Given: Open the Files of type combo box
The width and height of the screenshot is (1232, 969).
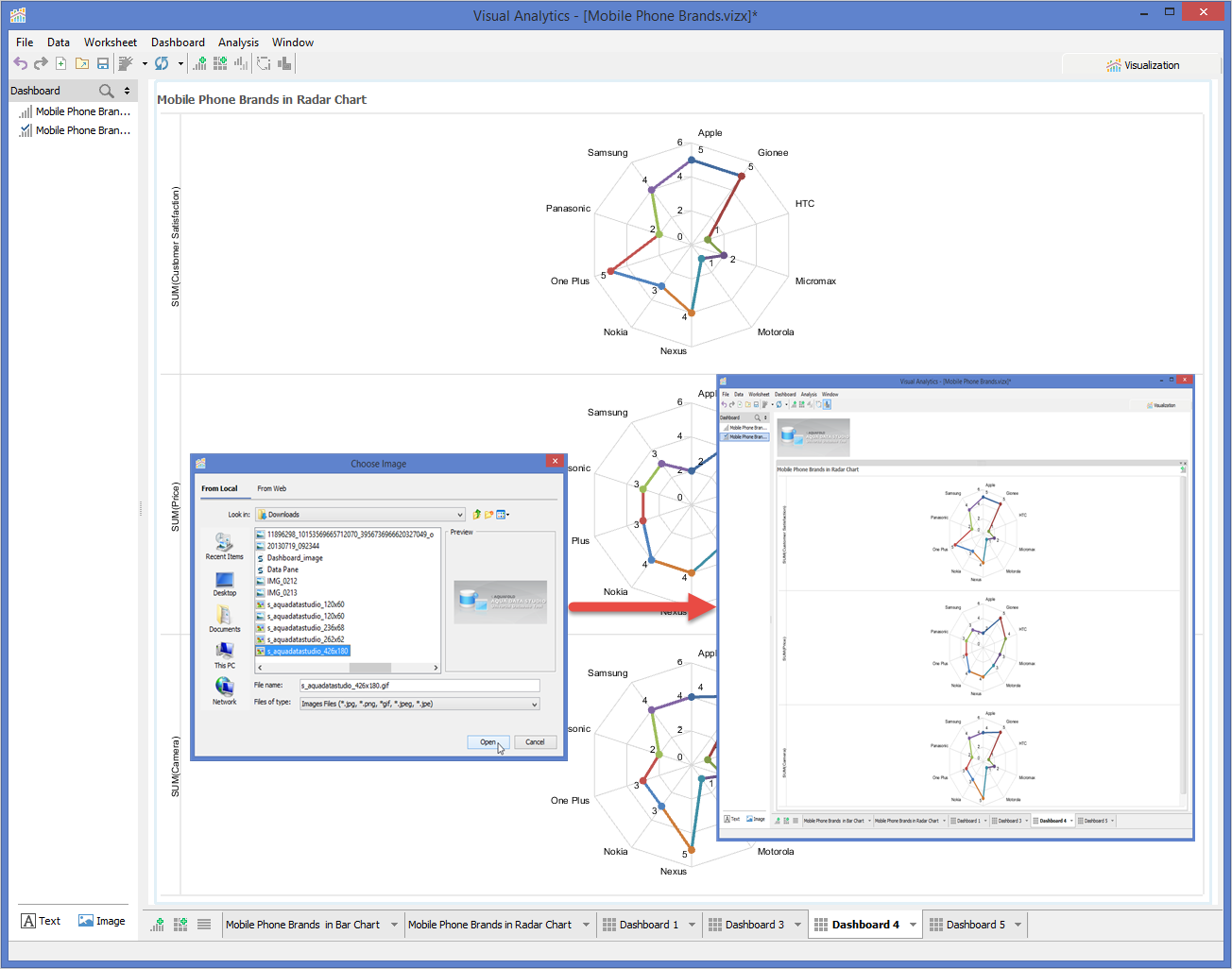Looking at the screenshot, I should (x=419, y=704).
